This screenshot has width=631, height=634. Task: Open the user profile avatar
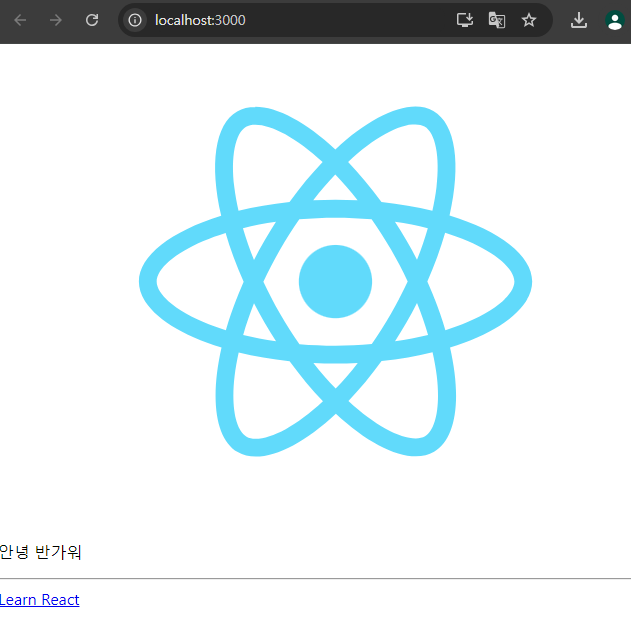pyautogui.click(x=615, y=20)
